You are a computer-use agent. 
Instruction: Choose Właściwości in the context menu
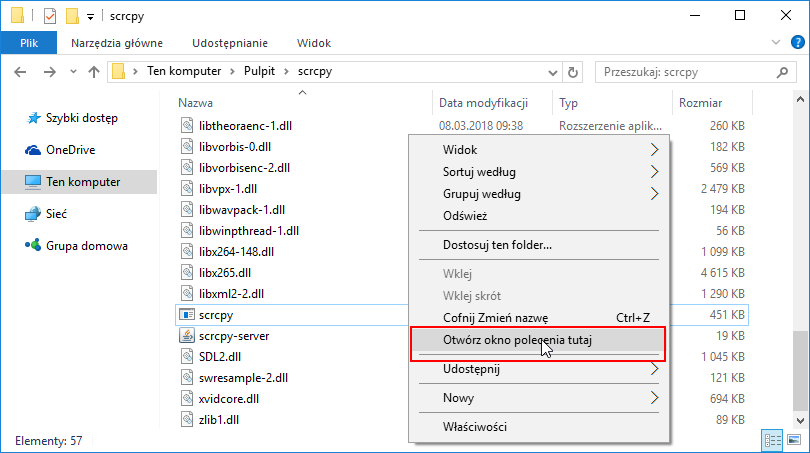pos(539,427)
